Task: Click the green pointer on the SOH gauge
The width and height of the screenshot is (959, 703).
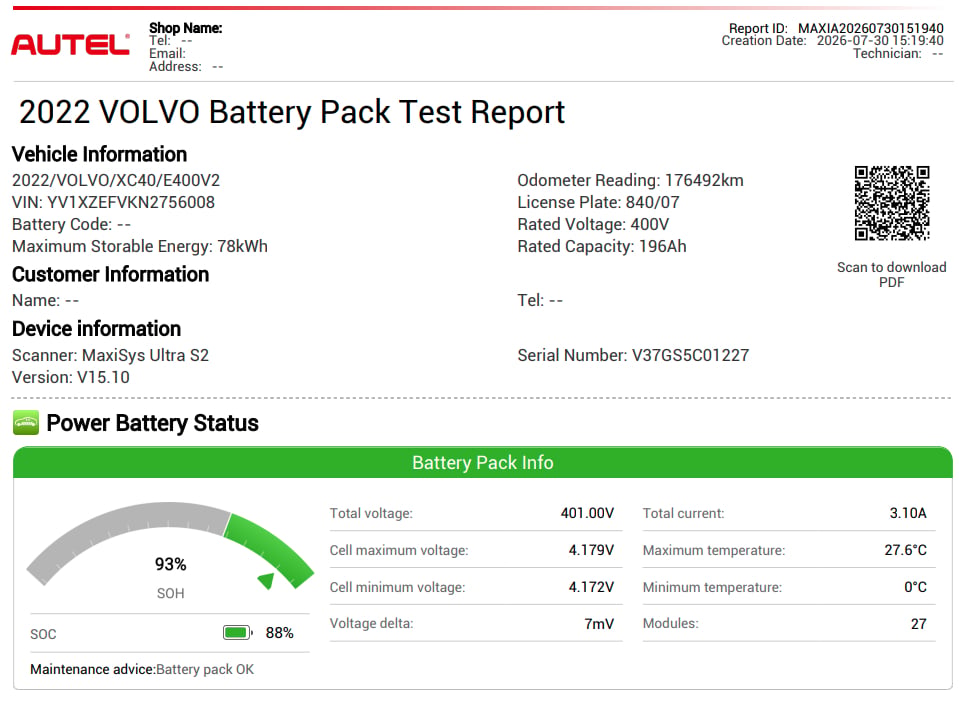Action: (x=267, y=580)
